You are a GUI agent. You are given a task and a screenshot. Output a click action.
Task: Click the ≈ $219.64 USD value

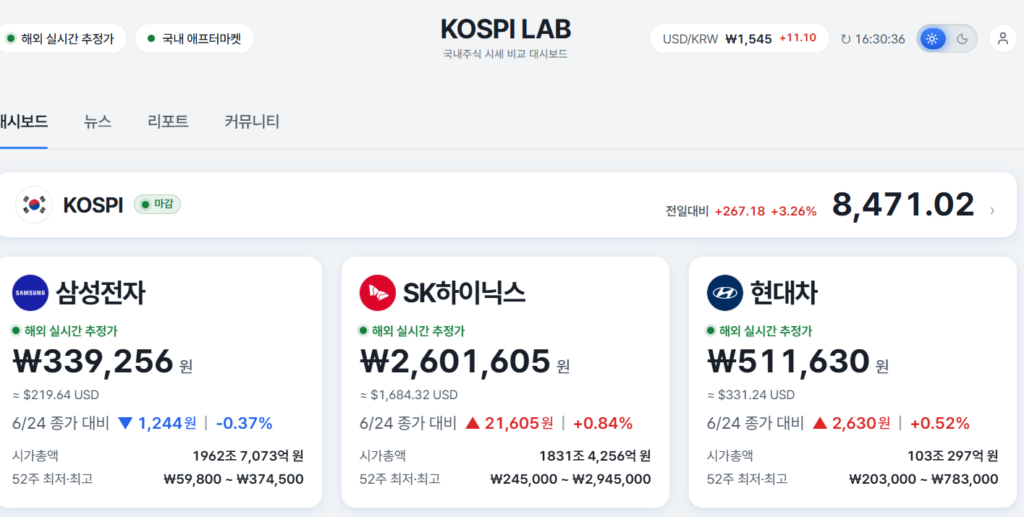coord(56,395)
